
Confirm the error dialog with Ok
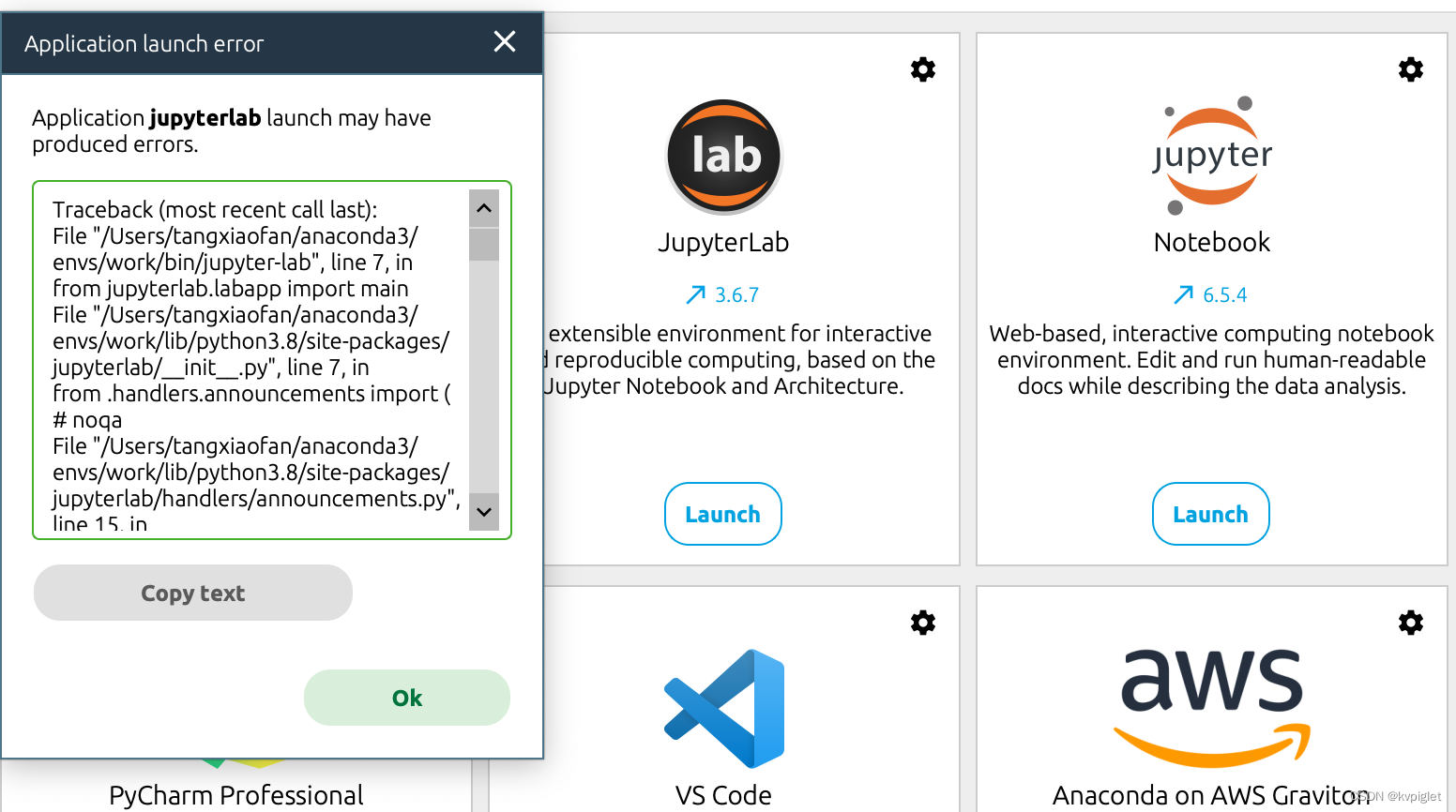click(406, 698)
